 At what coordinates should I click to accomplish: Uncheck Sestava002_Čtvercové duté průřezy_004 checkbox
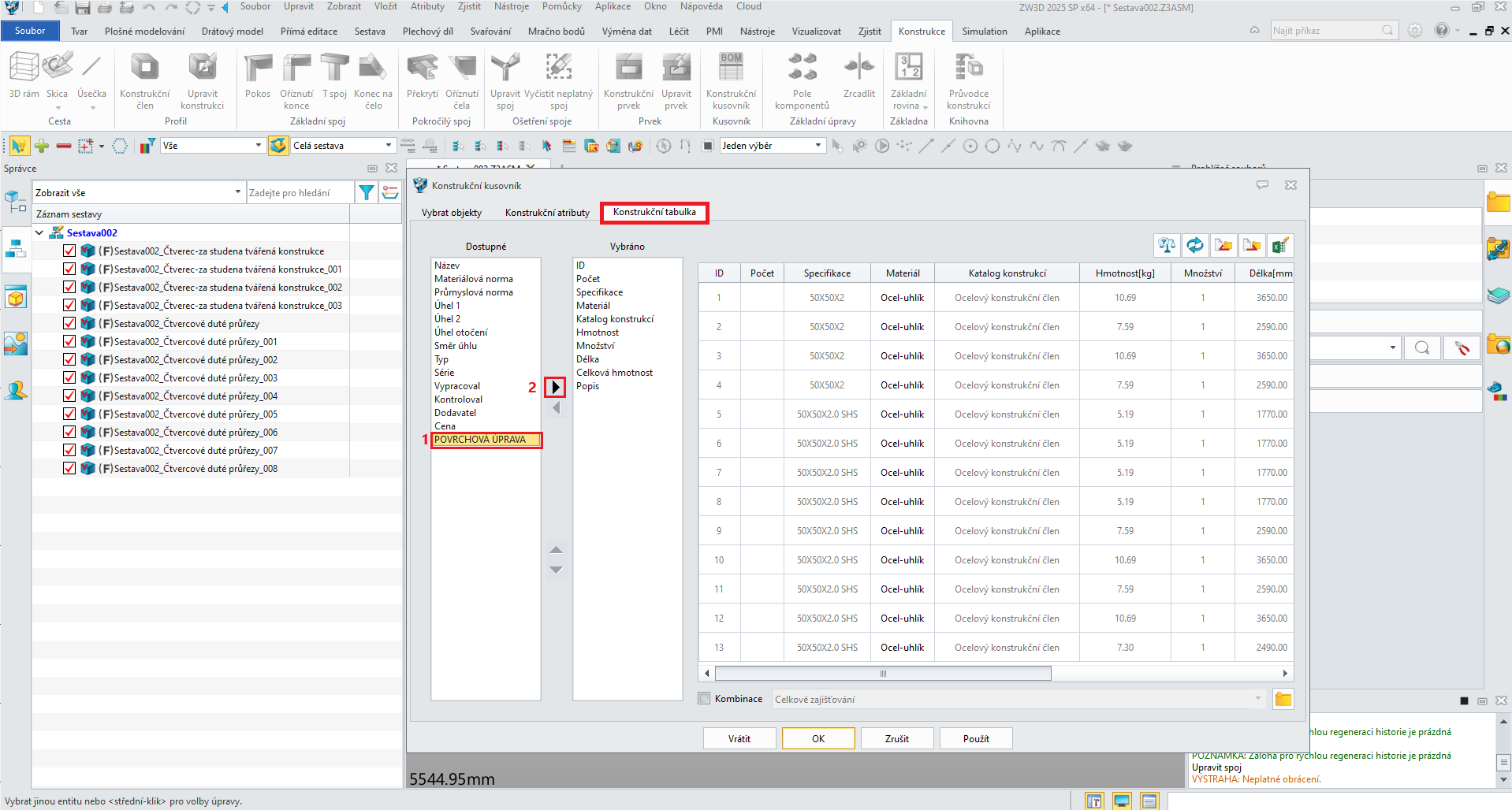(69, 396)
